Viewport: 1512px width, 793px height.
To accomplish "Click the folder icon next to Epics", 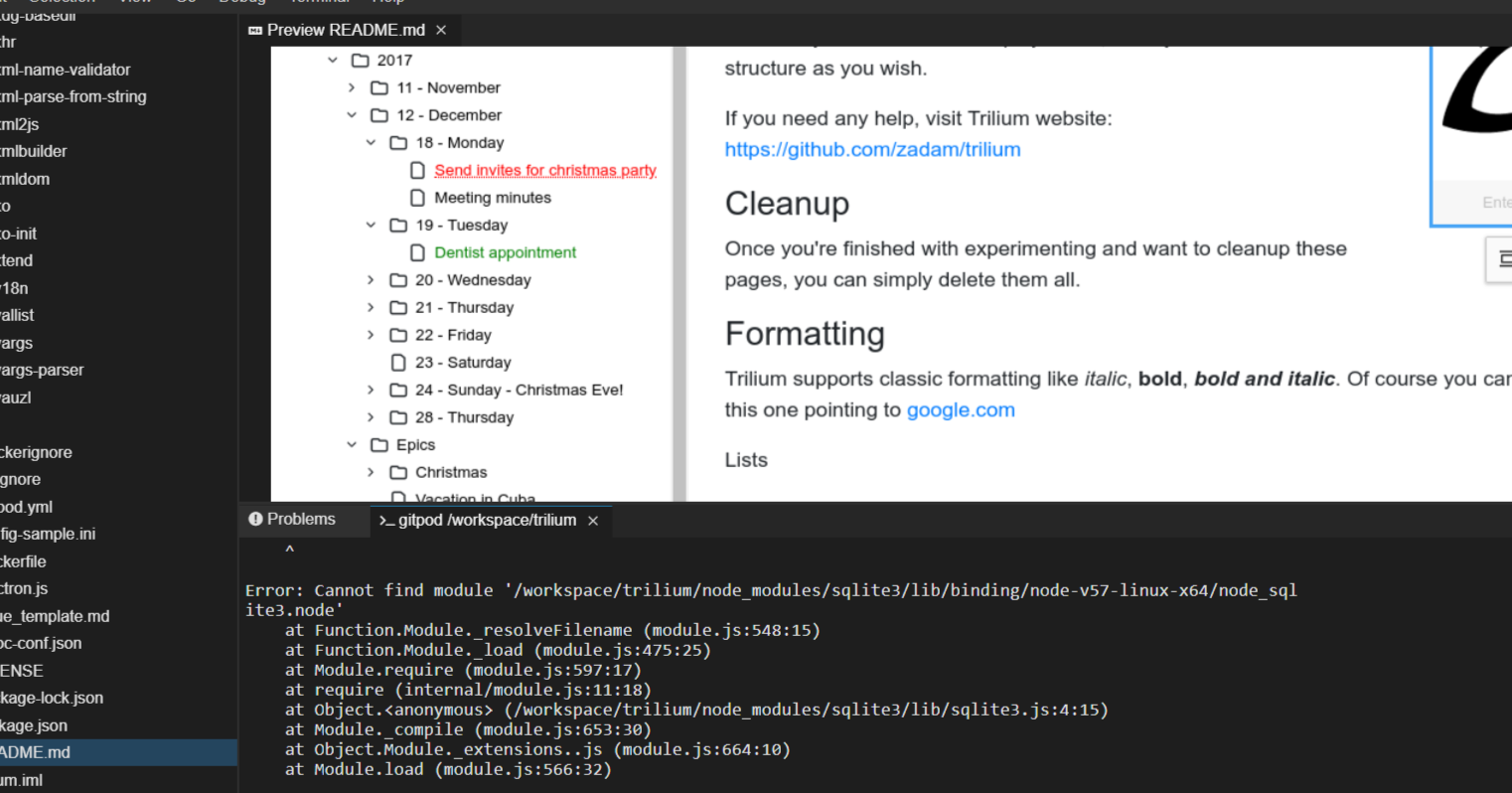I will pyautogui.click(x=378, y=444).
